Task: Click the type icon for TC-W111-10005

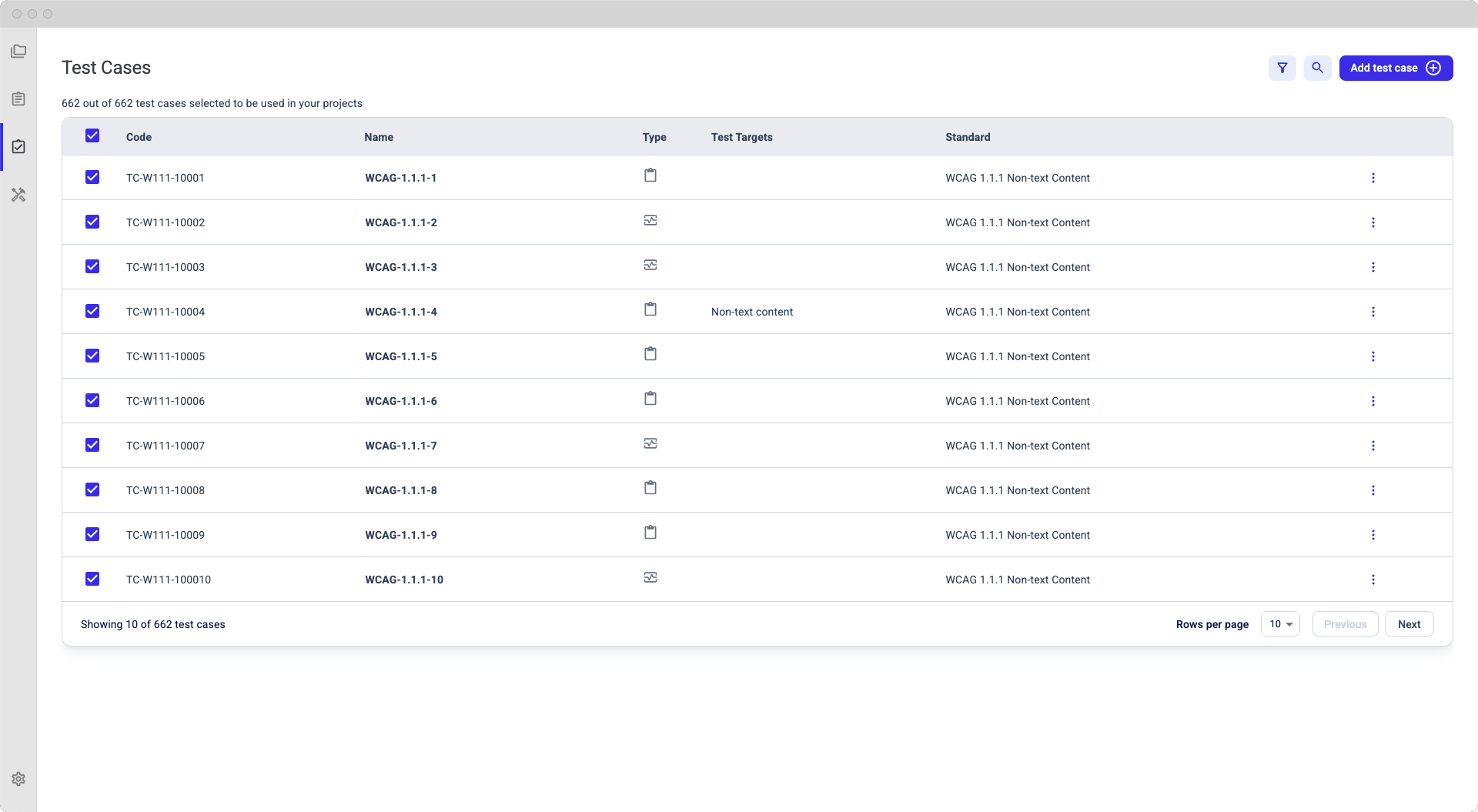Action: [x=650, y=354]
